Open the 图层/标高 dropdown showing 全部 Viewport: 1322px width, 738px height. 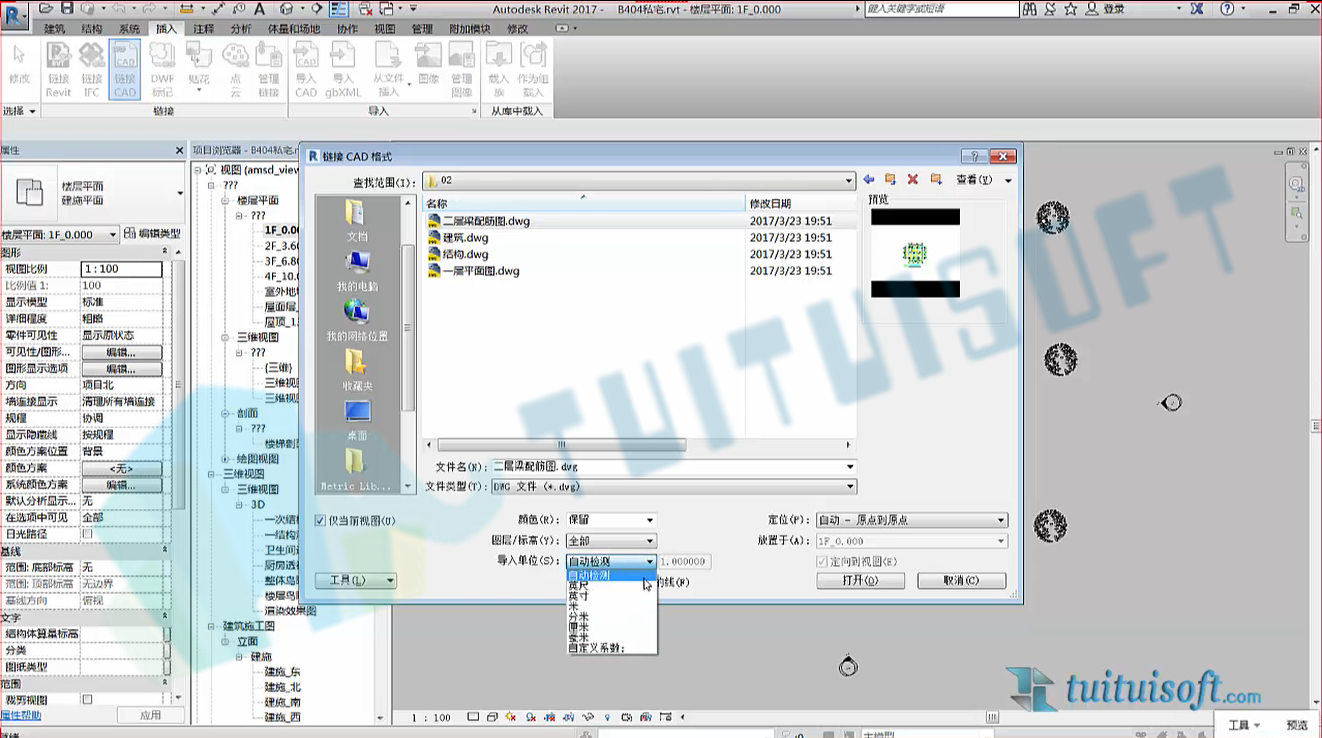click(x=611, y=541)
